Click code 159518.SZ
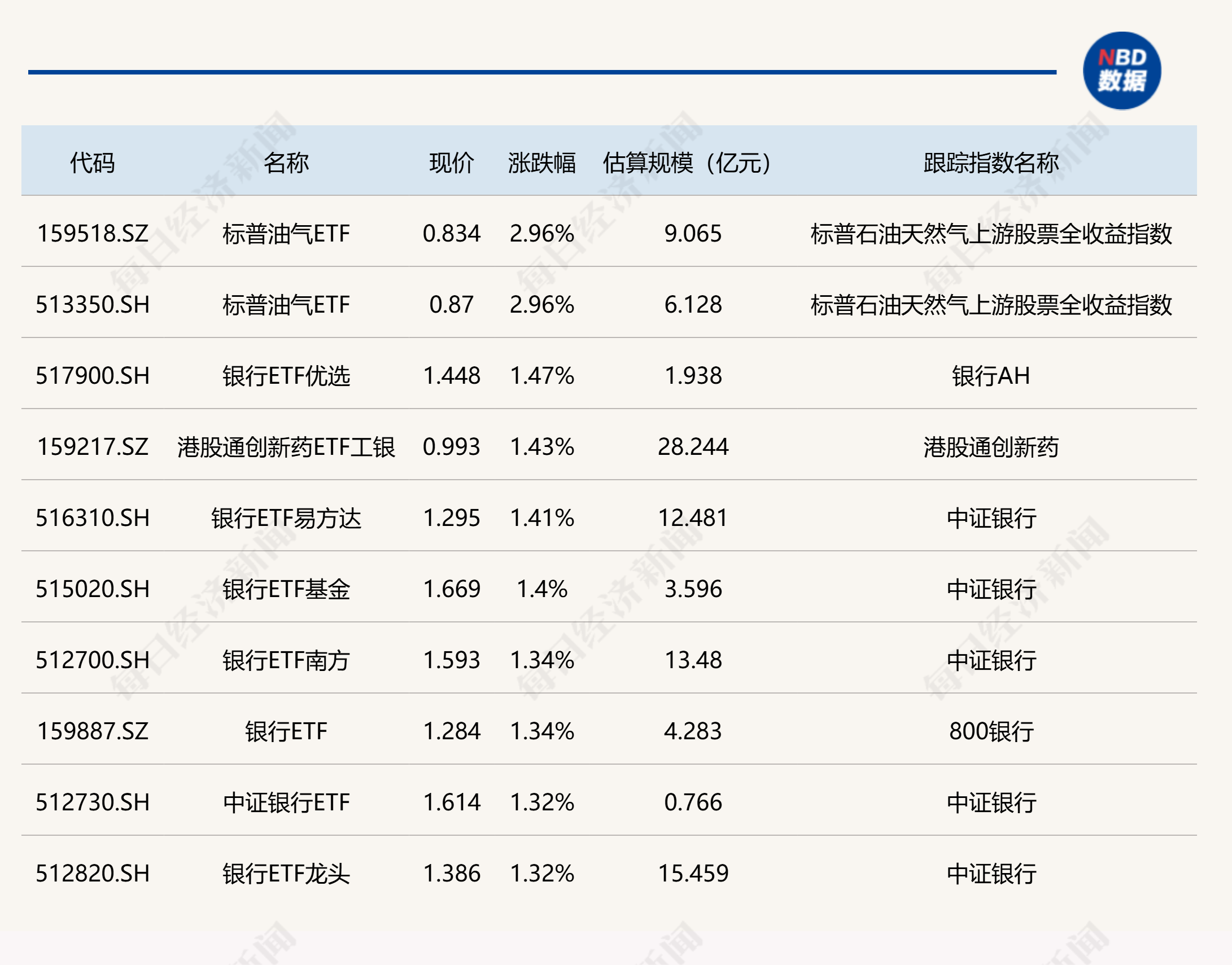 93,233
